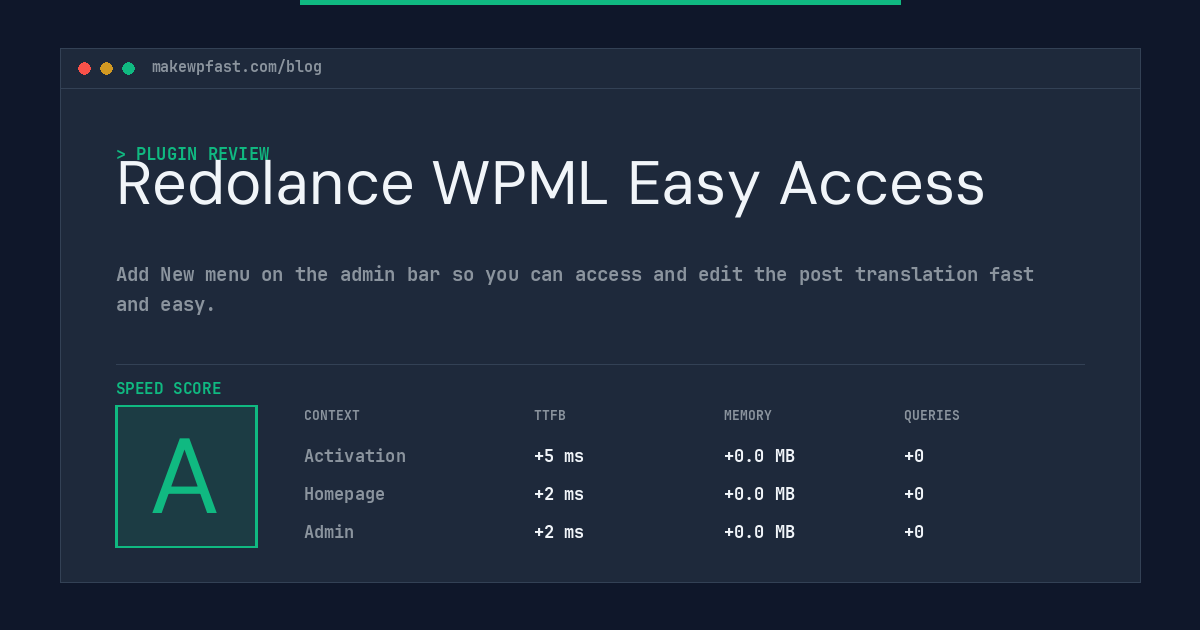Screen dimensions: 1200x630
Task: Click the grade 'A' score box
Action: pyautogui.click(x=186, y=476)
